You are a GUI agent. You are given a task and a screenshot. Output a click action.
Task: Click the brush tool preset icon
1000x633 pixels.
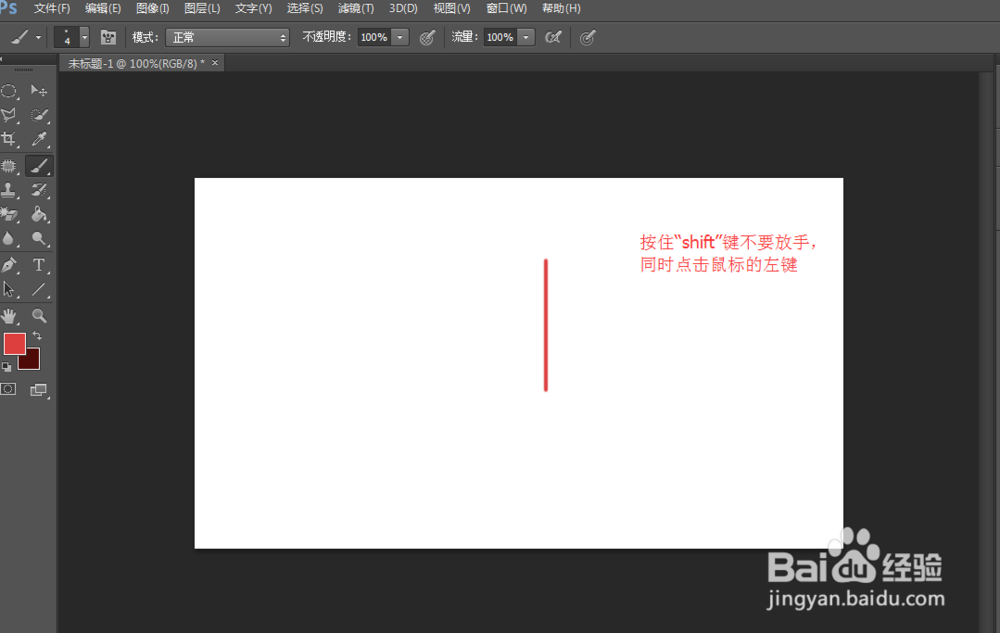pyautogui.click(x=20, y=38)
